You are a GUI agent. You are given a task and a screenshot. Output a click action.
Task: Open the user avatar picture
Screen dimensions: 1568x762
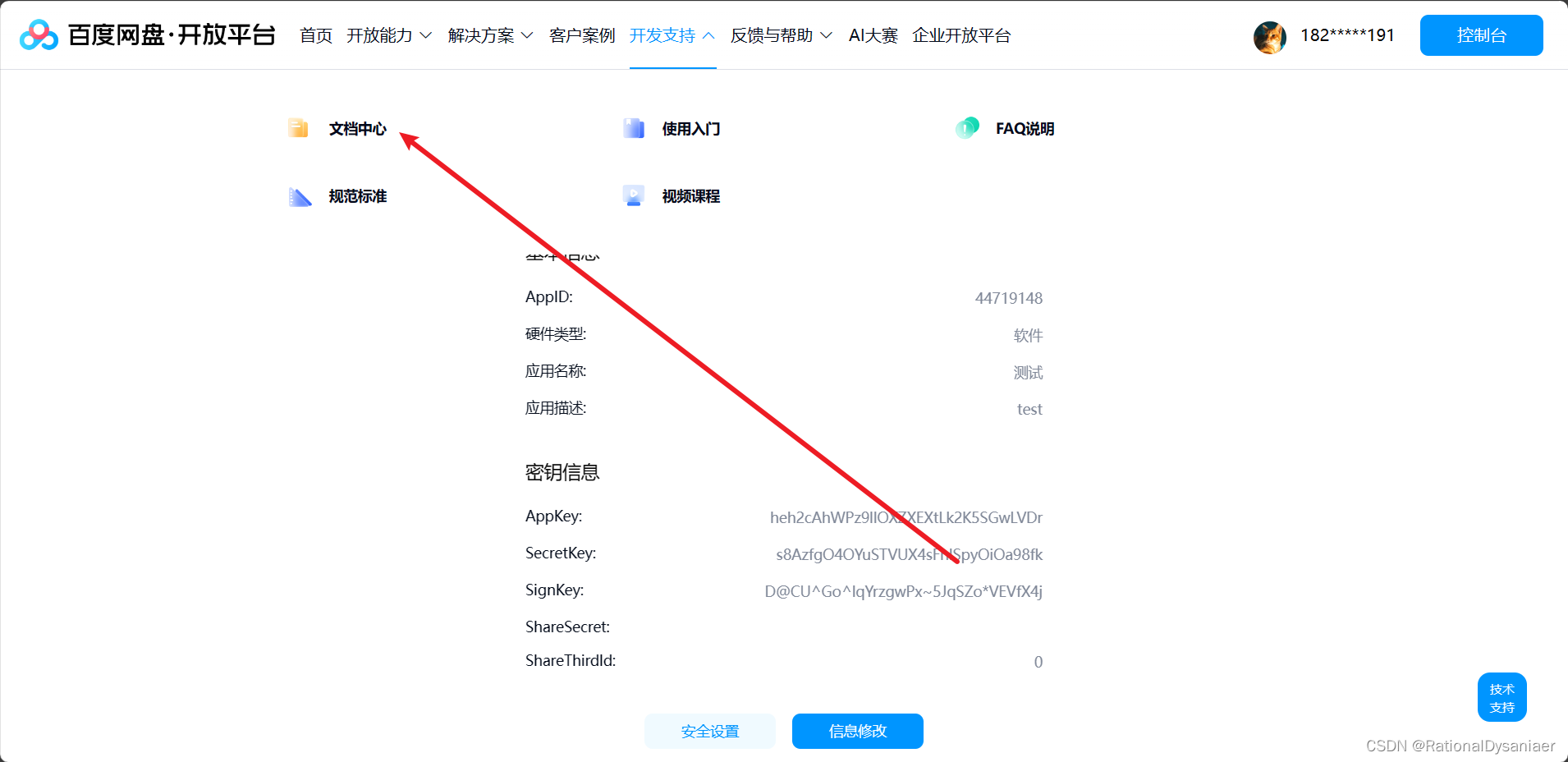(x=1270, y=37)
